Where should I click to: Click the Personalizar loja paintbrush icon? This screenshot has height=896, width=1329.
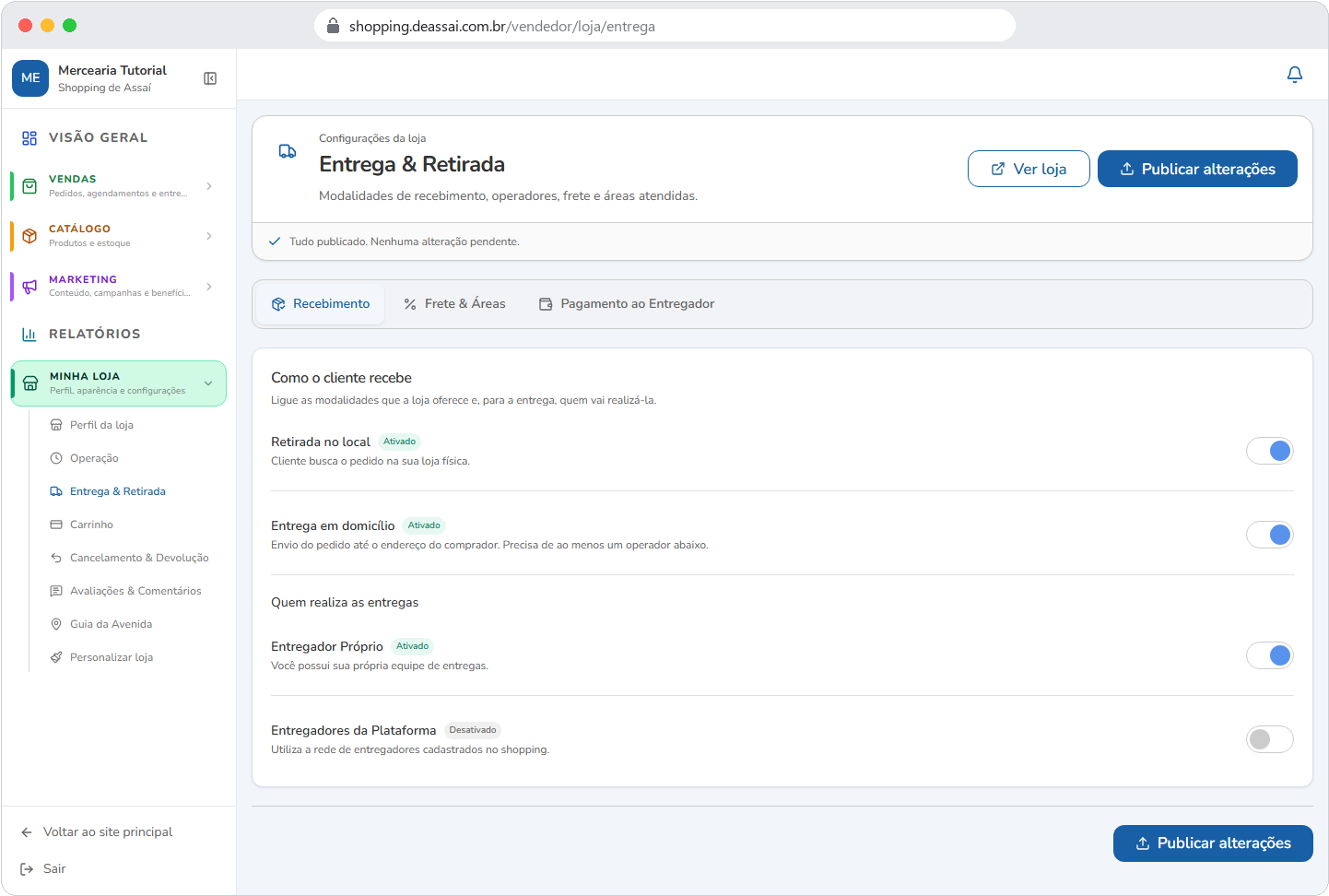[56, 657]
